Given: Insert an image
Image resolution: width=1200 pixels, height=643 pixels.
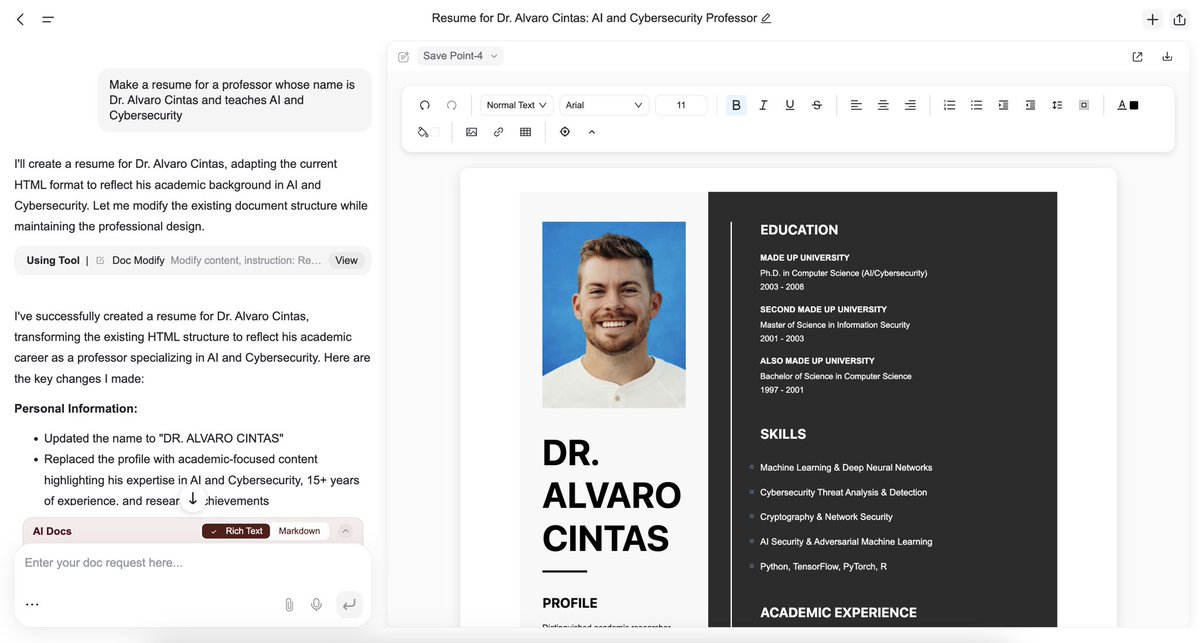Looking at the screenshot, I should click(x=472, y=132).
